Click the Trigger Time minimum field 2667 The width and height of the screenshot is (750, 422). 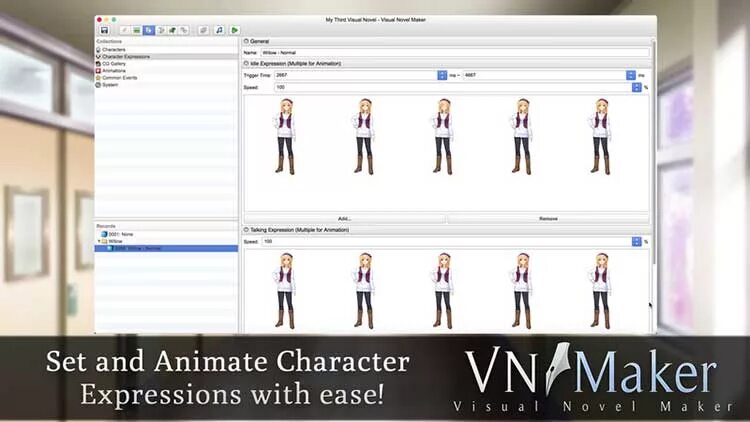(x=356, y=75)
